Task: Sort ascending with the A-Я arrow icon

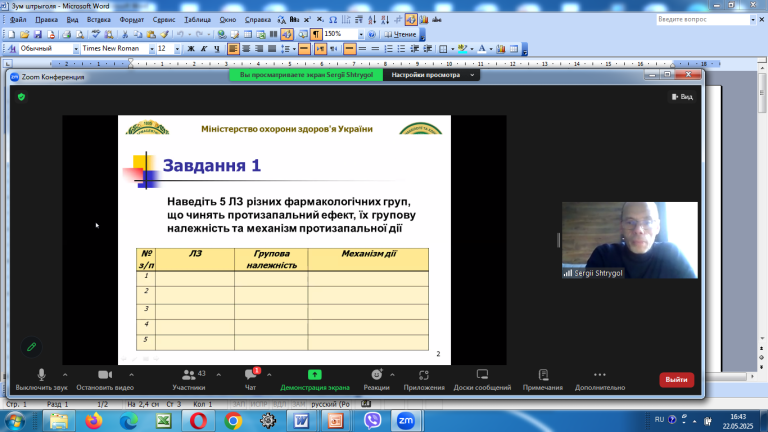Action: tap(372, 20)
